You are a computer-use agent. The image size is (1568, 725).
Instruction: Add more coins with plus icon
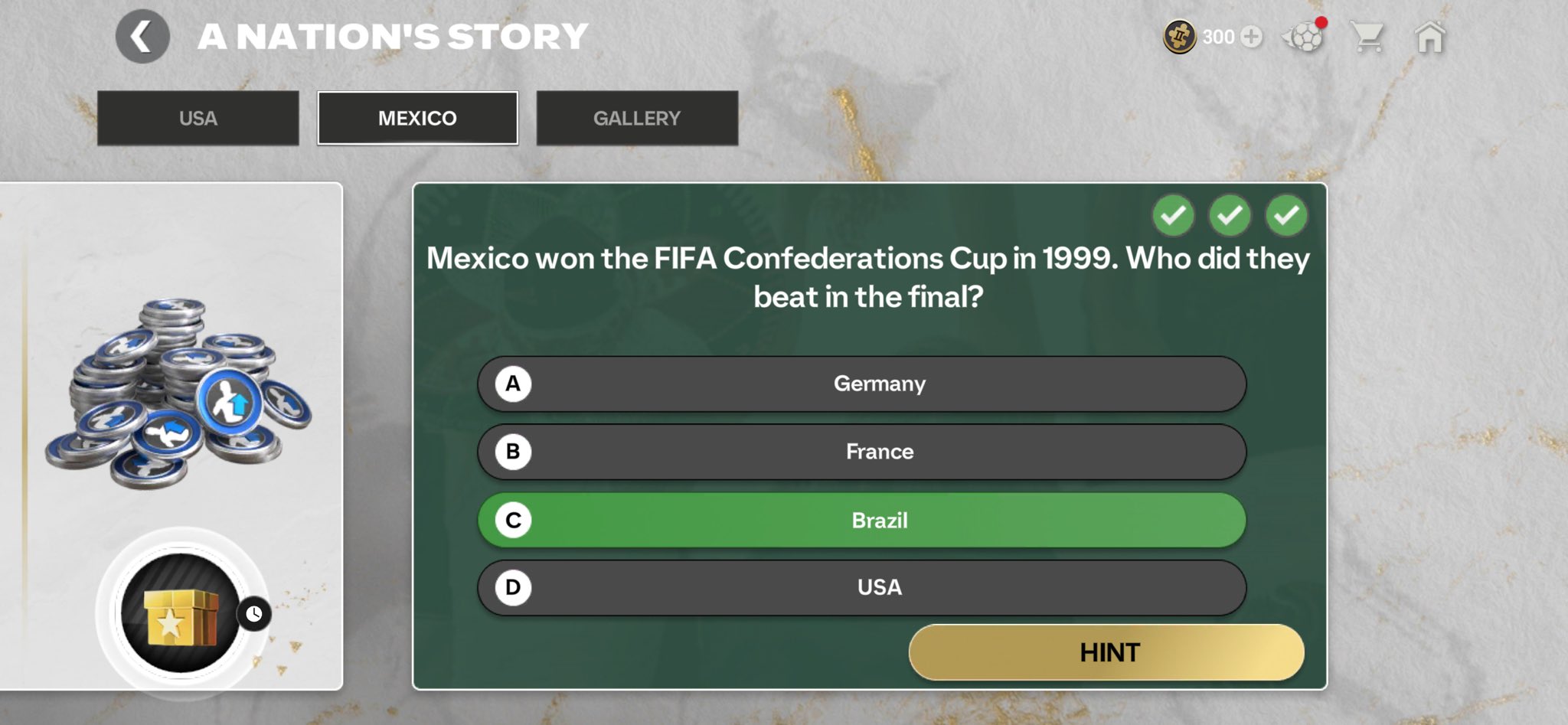point(1251,37)
